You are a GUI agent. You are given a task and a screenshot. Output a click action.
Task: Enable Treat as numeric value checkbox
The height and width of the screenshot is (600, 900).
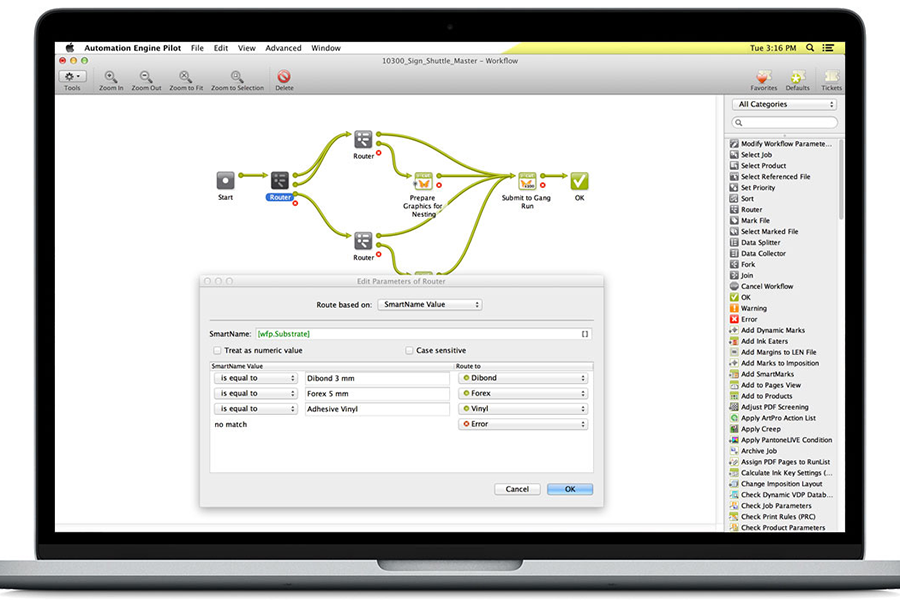tap(218, 351)
